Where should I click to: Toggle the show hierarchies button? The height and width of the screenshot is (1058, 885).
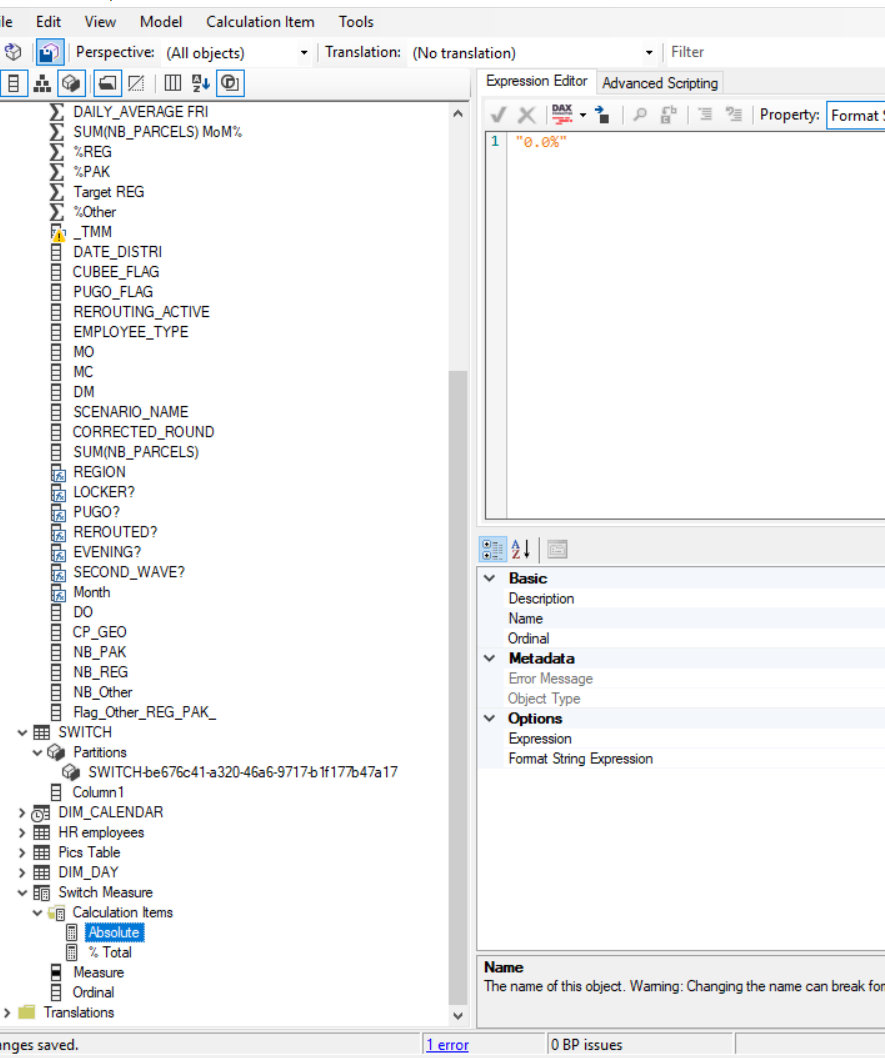[x=42, y=84]
